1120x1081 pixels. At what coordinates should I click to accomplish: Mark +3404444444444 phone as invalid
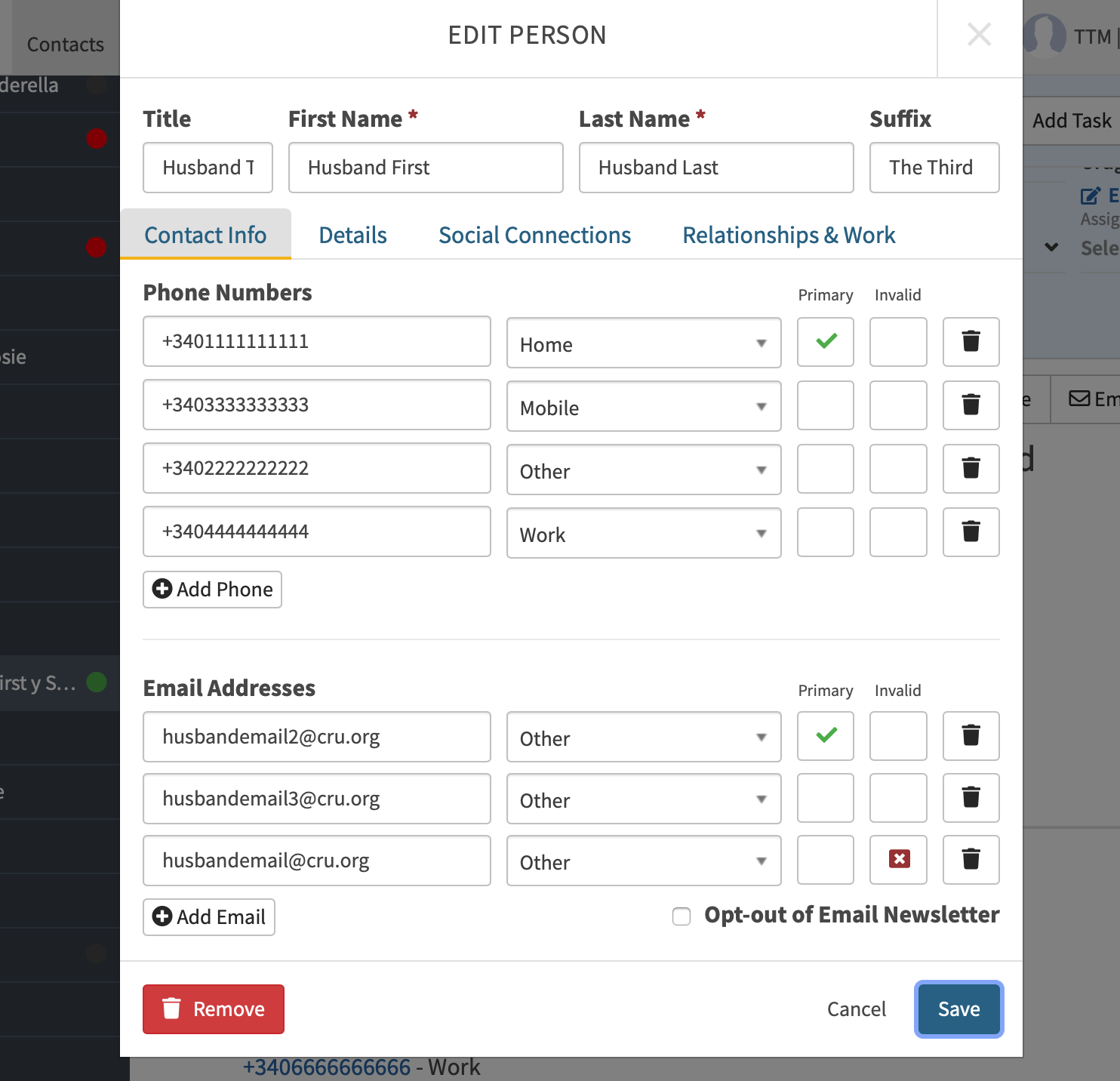898,532
